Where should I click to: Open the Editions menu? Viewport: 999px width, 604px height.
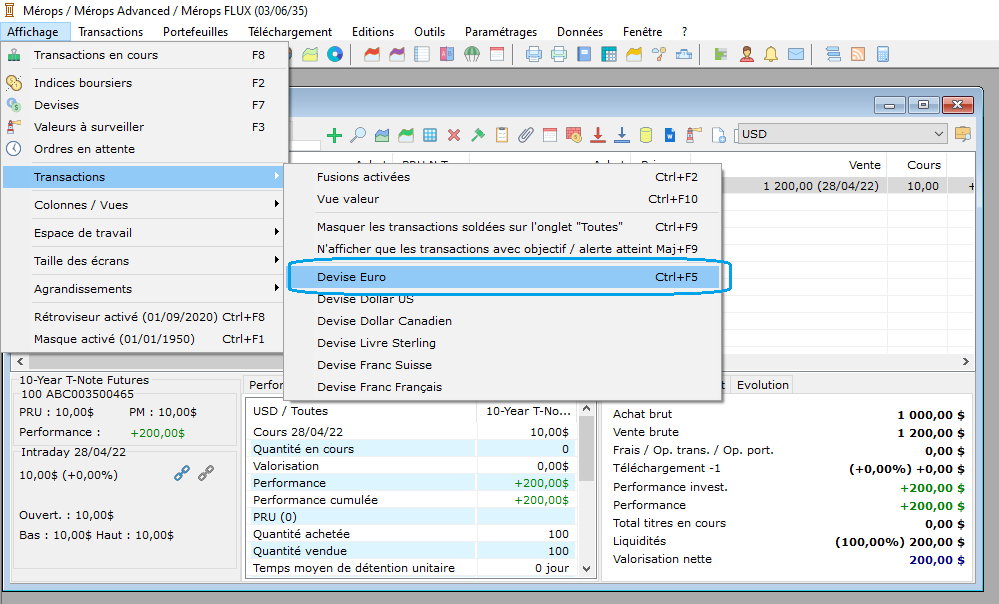coord(373,32)
